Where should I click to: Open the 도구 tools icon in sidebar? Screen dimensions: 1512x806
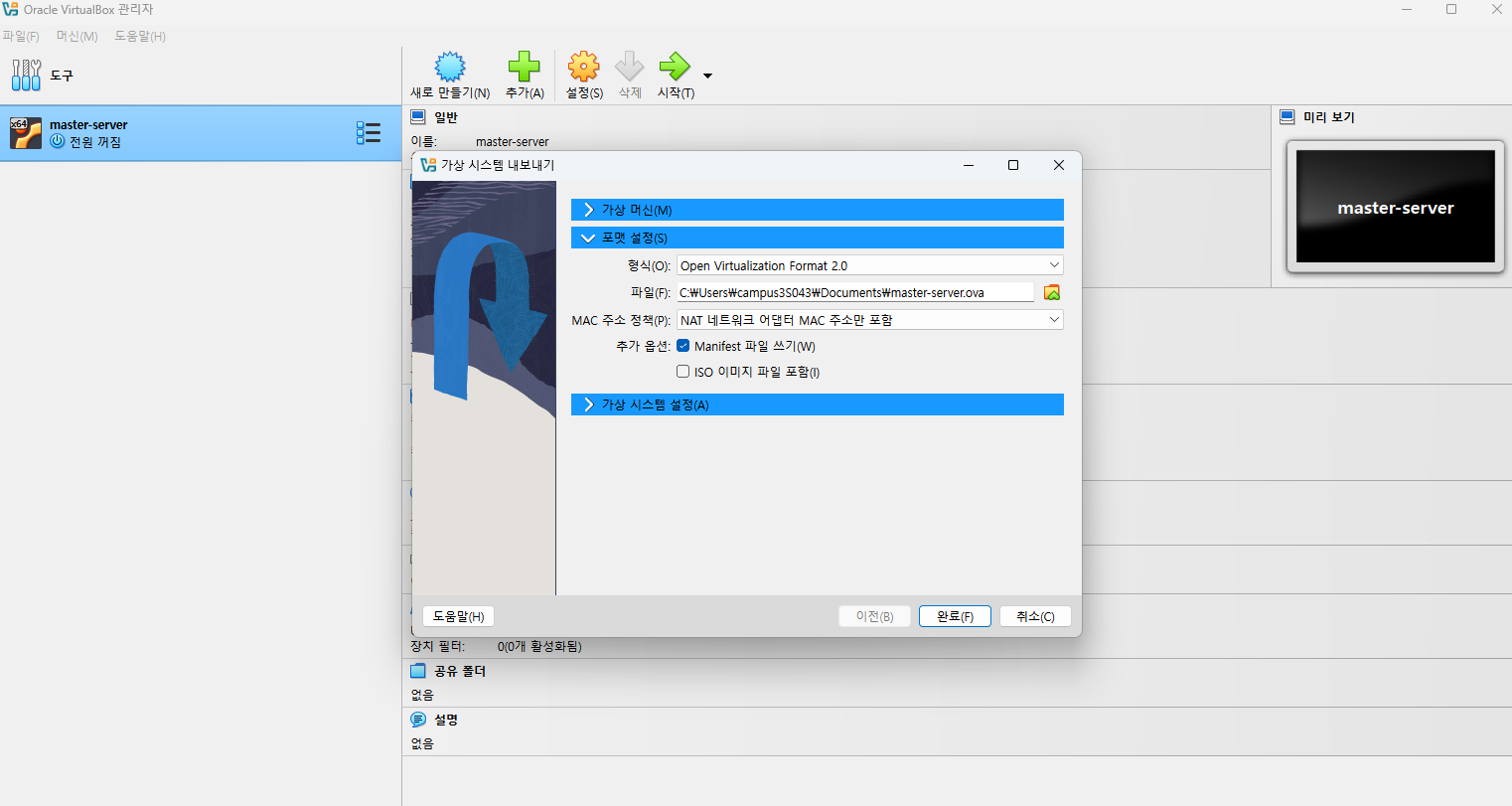[27, 75]
